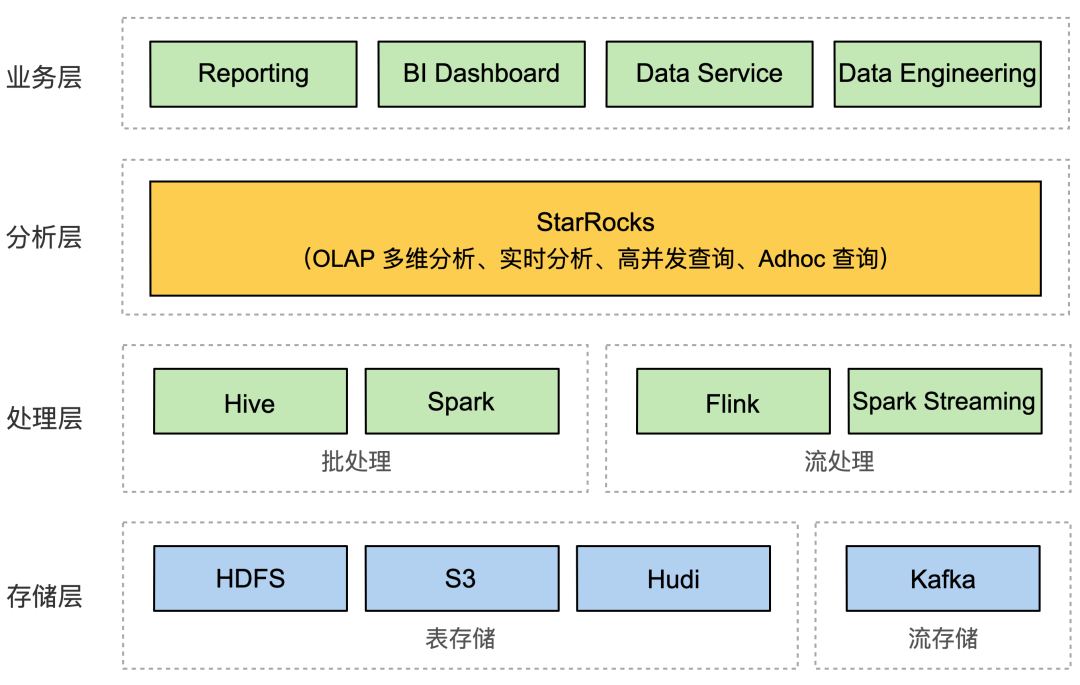Click the 批处理 caption

click(x=356, y=462)
